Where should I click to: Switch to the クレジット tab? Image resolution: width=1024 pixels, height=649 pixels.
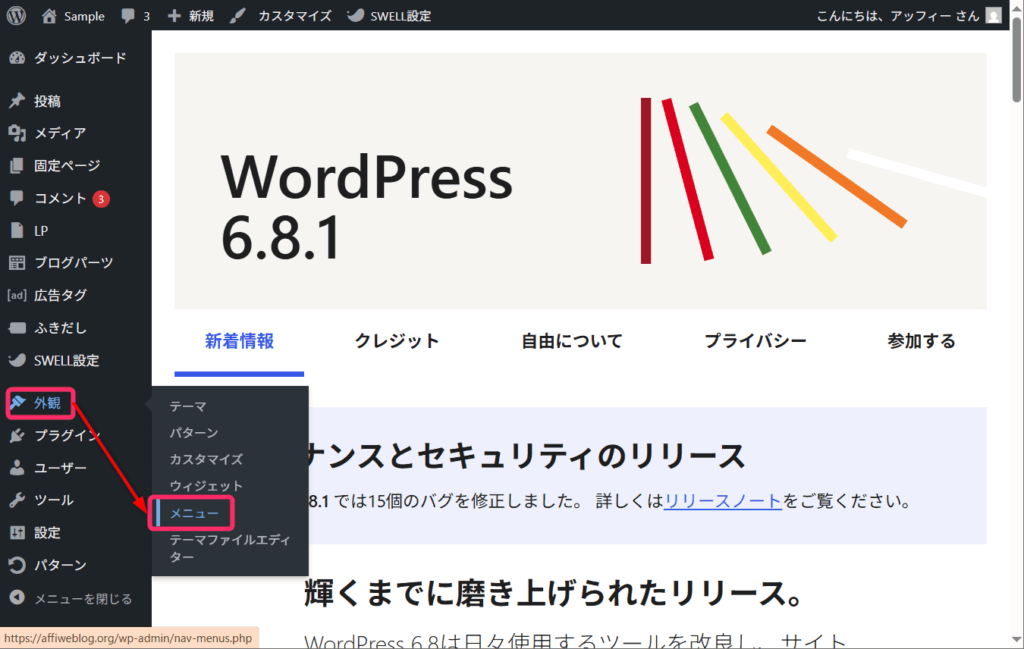pos(397,341)
